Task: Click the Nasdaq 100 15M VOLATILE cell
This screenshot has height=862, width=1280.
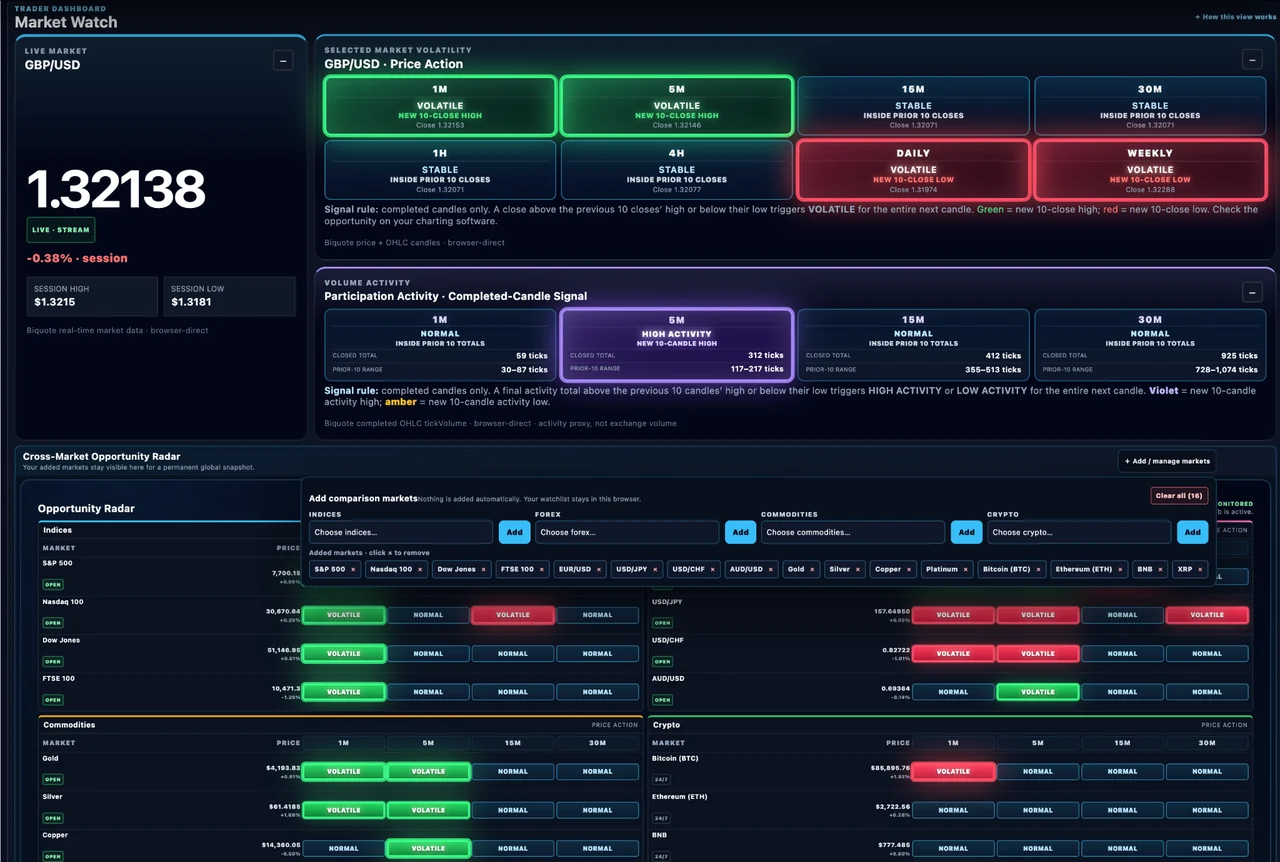Action: tap(513, 615)
